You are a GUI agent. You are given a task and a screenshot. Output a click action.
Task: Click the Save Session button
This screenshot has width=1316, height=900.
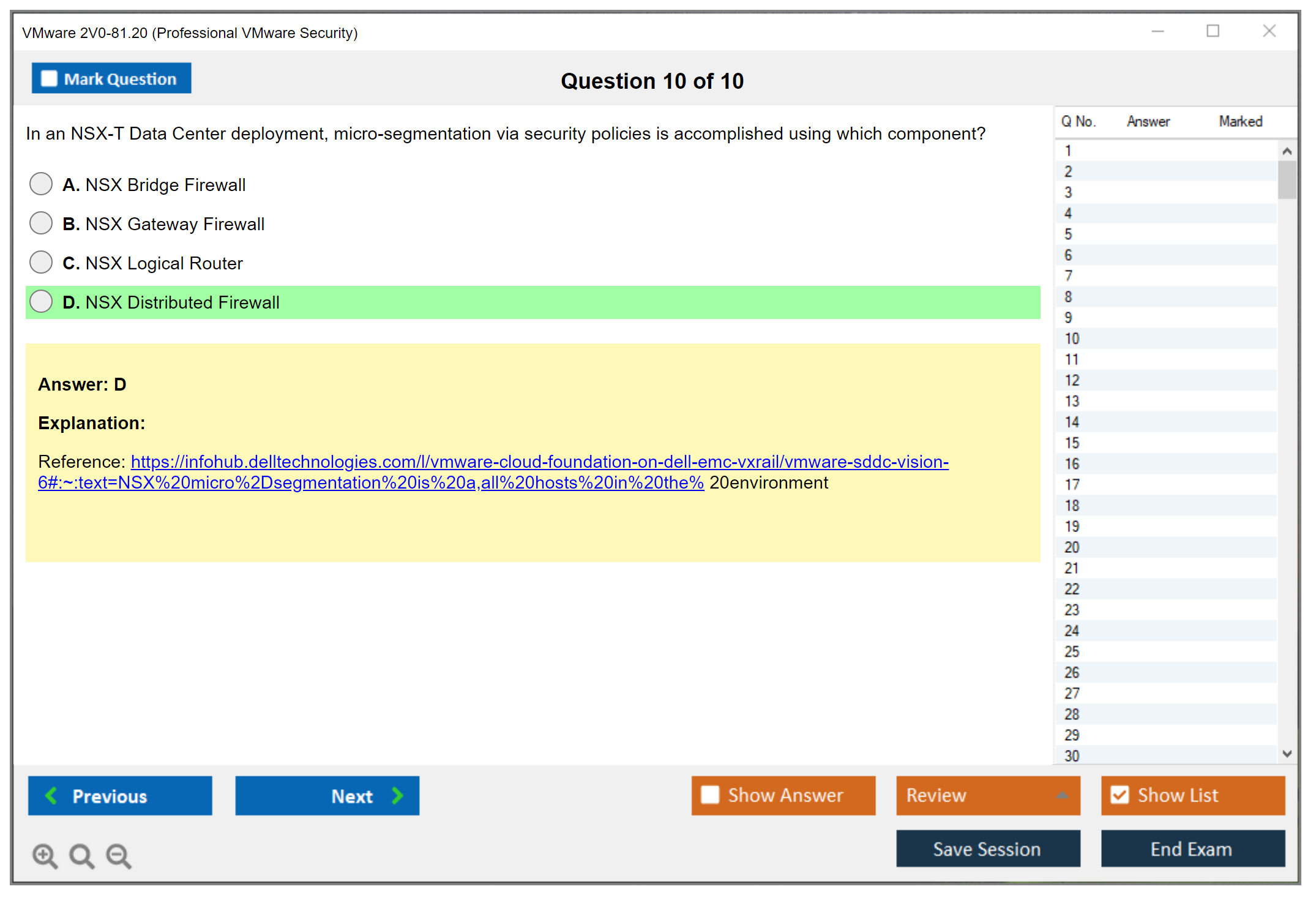click(987, 849)
